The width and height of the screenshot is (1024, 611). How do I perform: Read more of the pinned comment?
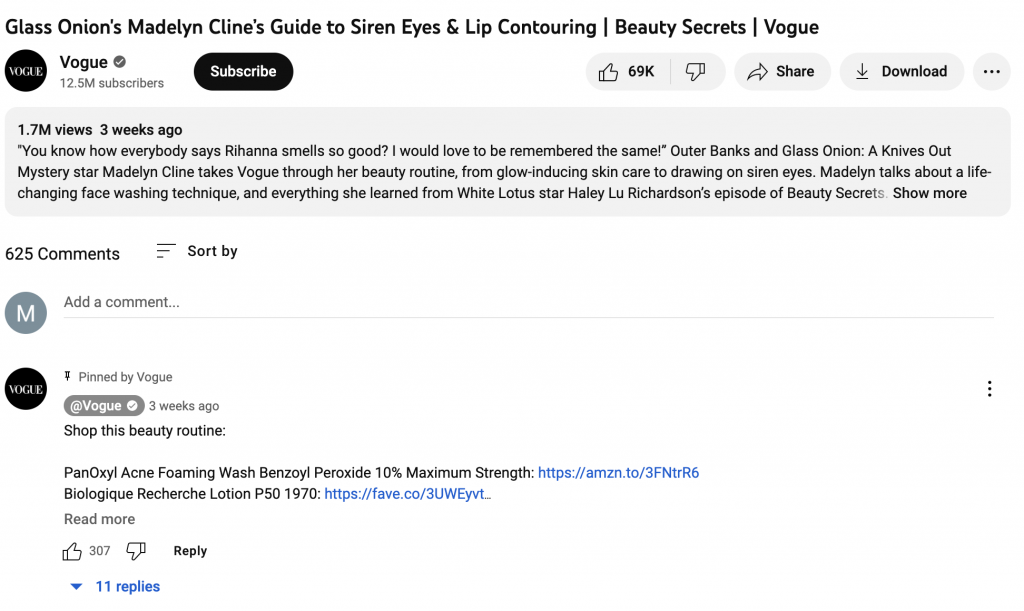(x=99, y=519)
